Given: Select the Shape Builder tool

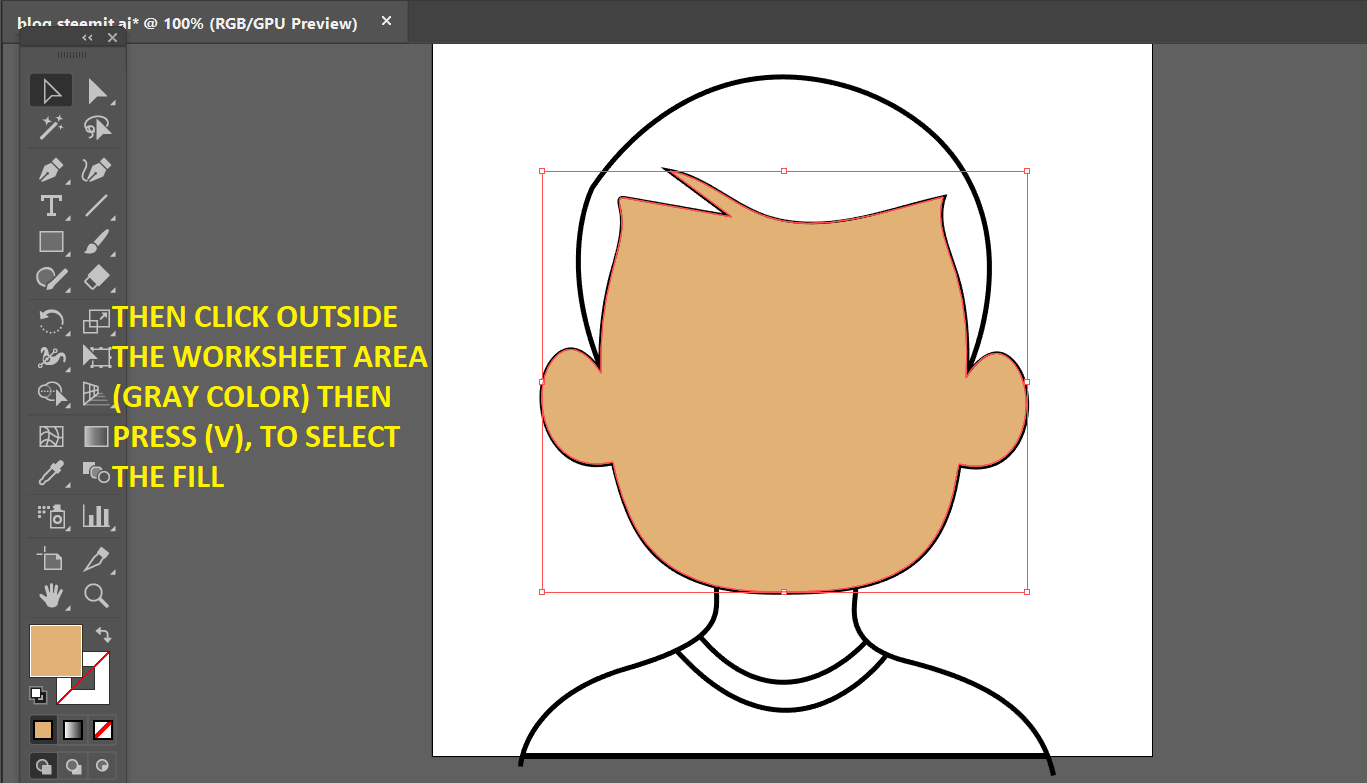Looking at the screenshot, I should pyautogui.click(x=51, y=394).
